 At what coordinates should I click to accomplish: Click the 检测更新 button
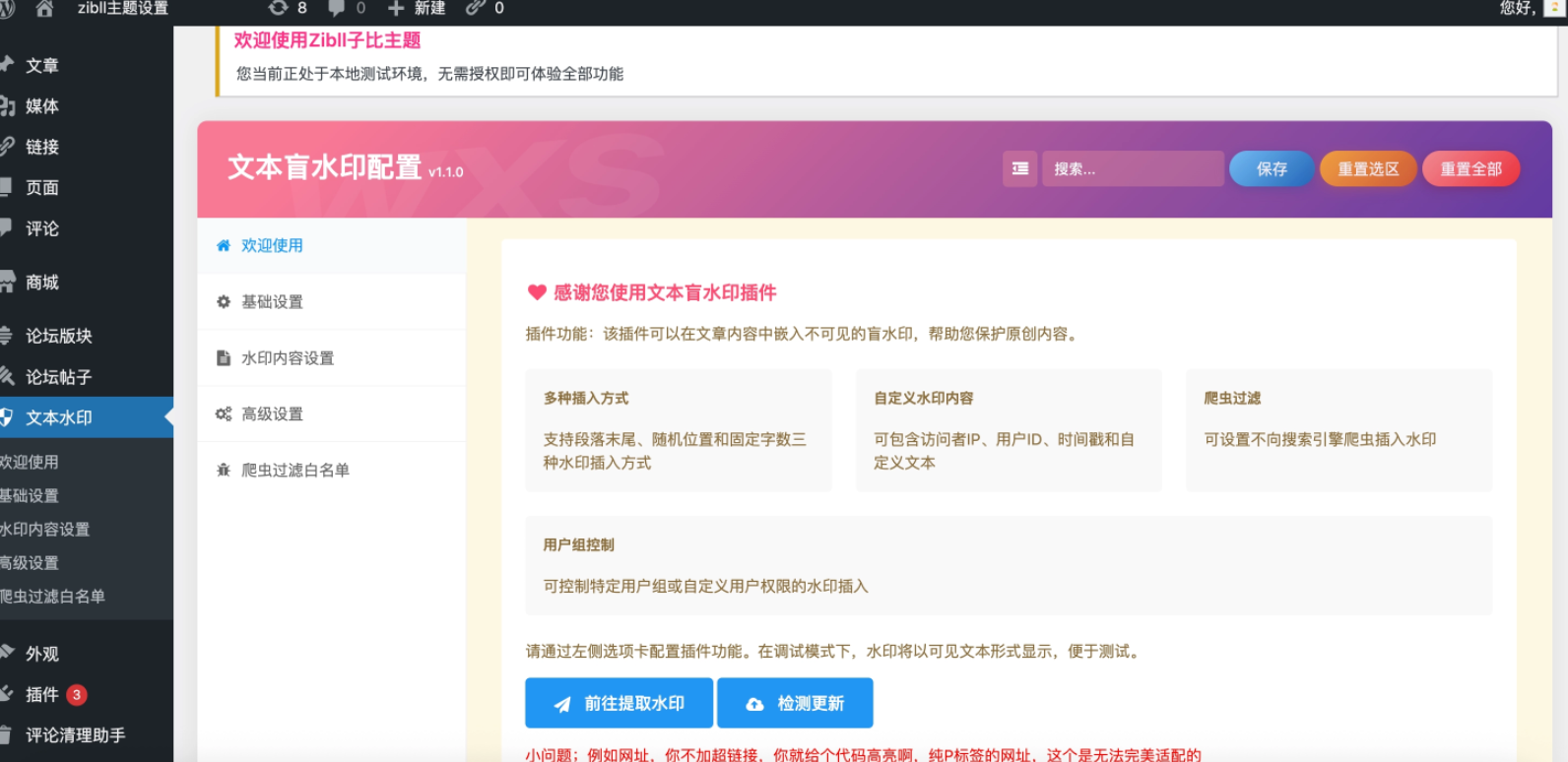[795, 704]
